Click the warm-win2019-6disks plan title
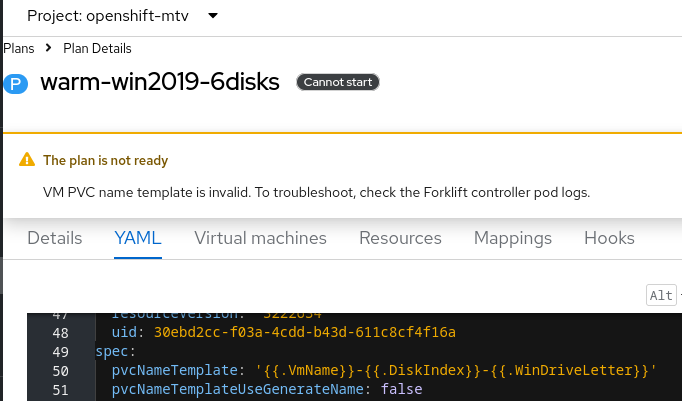The image size is (682, 401). pyautogui.click(x=160, y=82)
